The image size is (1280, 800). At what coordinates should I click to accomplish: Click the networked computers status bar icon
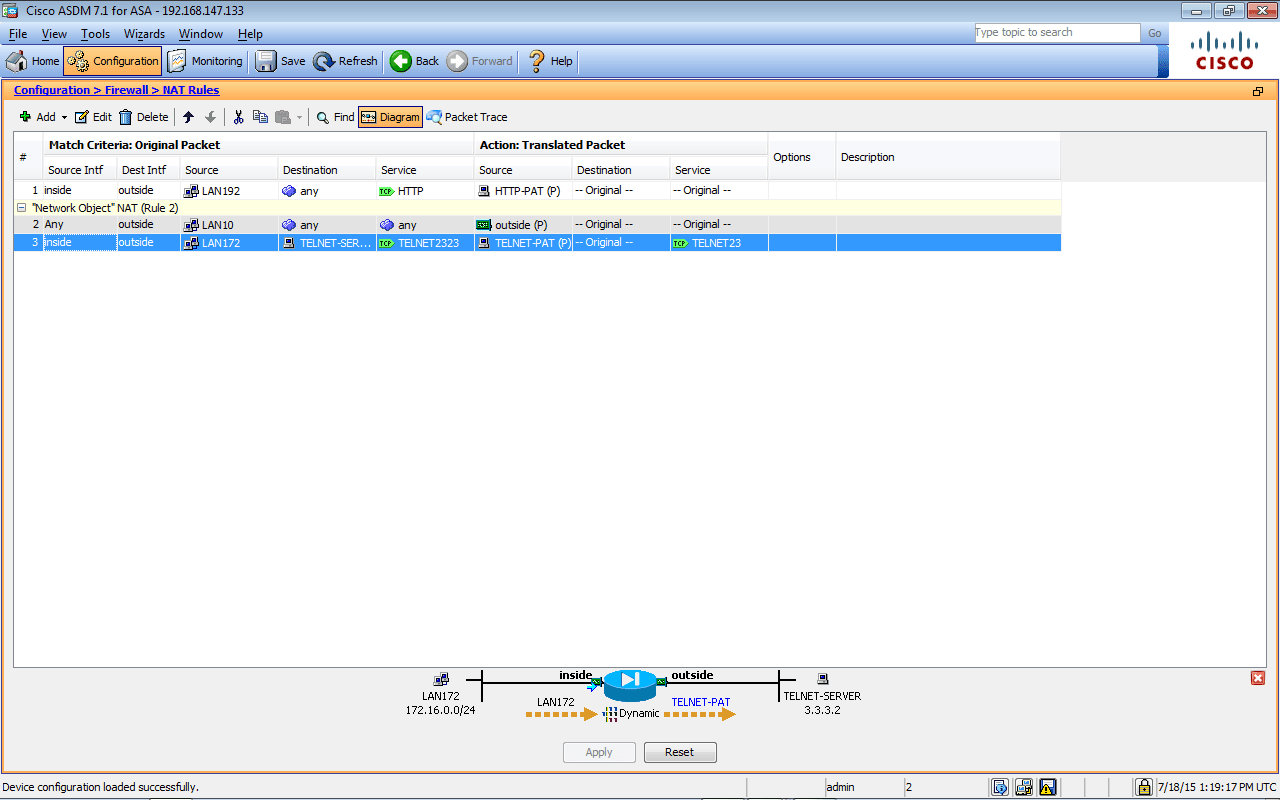[1024, 787]
